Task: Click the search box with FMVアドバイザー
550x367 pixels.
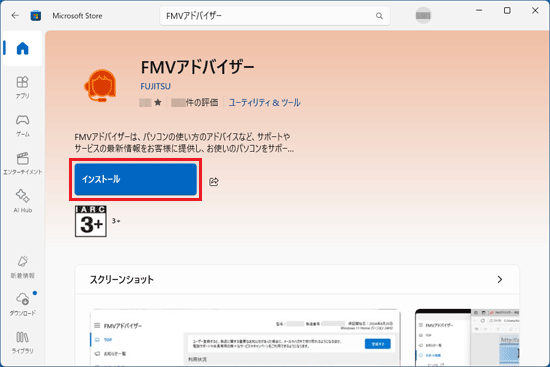Action: click(x=275, y=16)
